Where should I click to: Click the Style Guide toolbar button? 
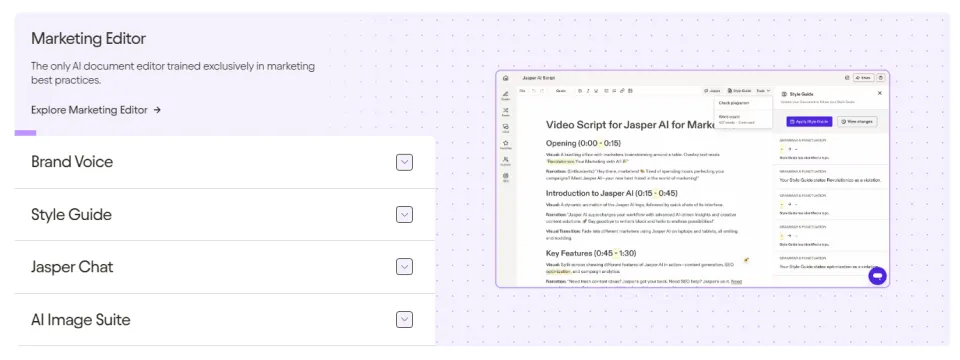pyautogui.click(x=740, y=91)
